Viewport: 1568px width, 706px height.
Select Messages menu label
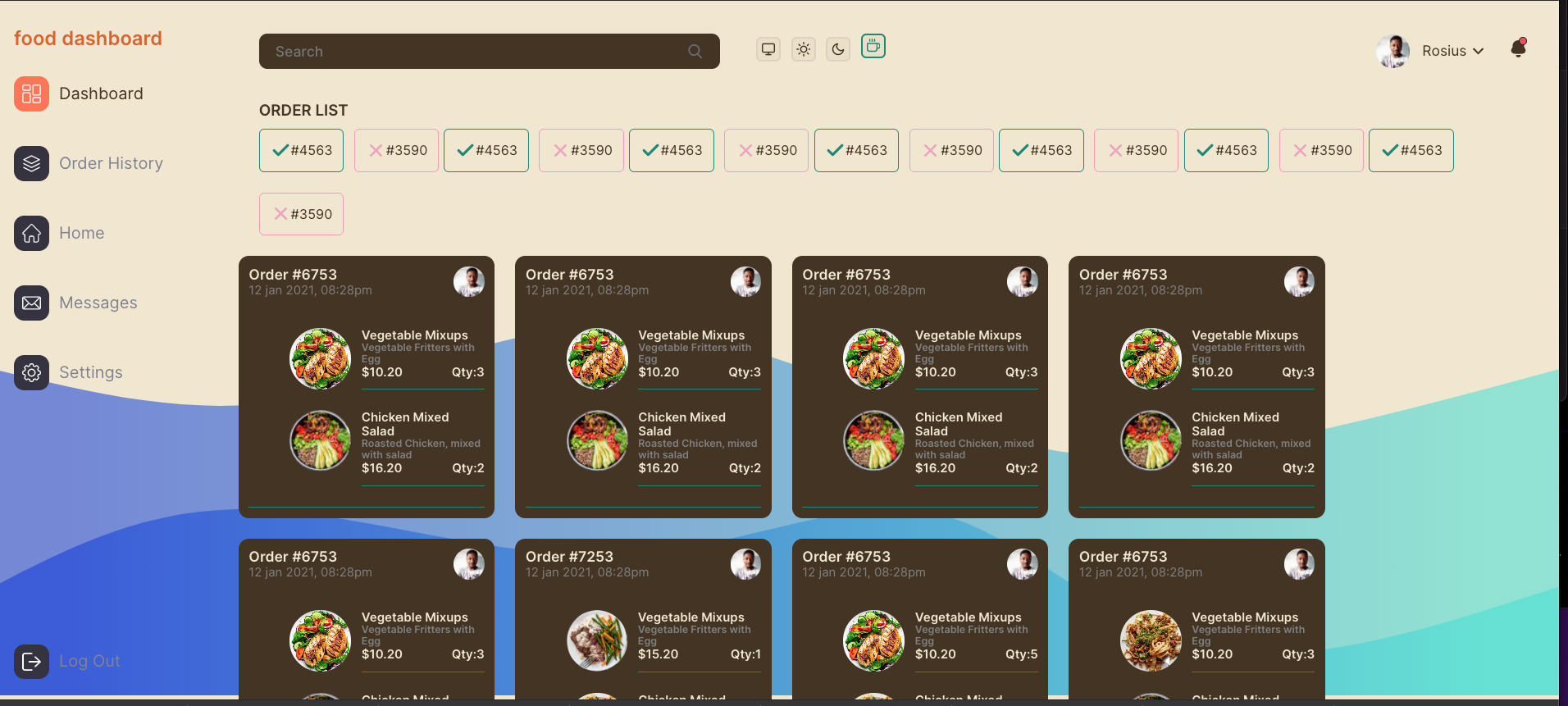pos(98,303)
